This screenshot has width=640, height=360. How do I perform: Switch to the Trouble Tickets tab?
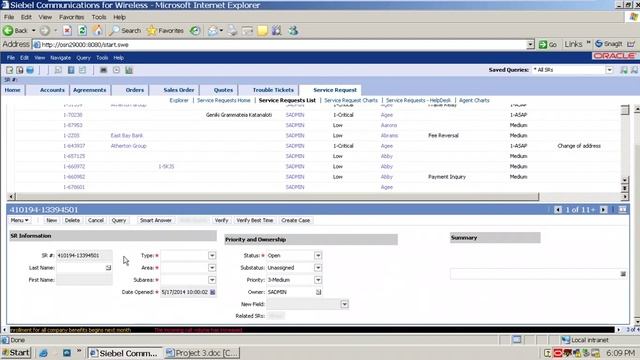[273, 90]
